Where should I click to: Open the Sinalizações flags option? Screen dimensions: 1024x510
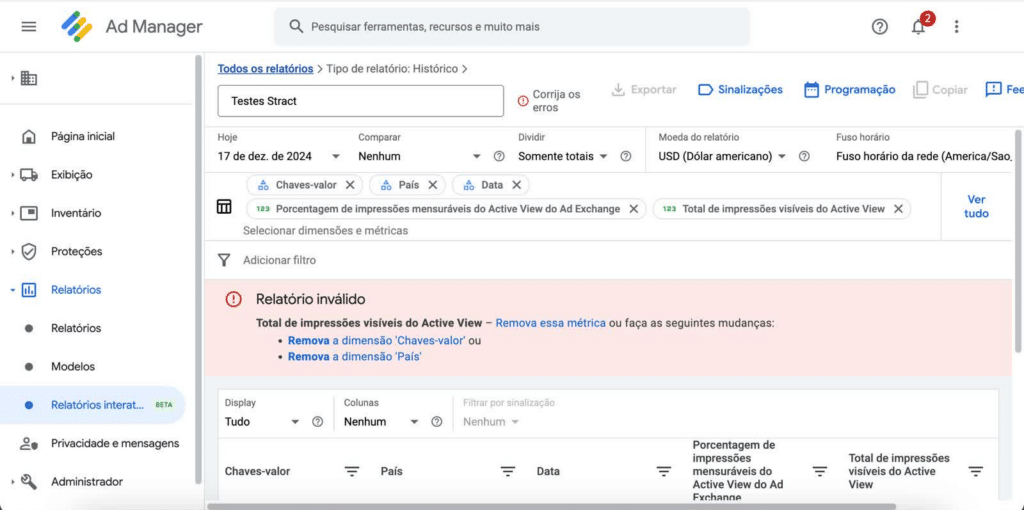(740, 90)
